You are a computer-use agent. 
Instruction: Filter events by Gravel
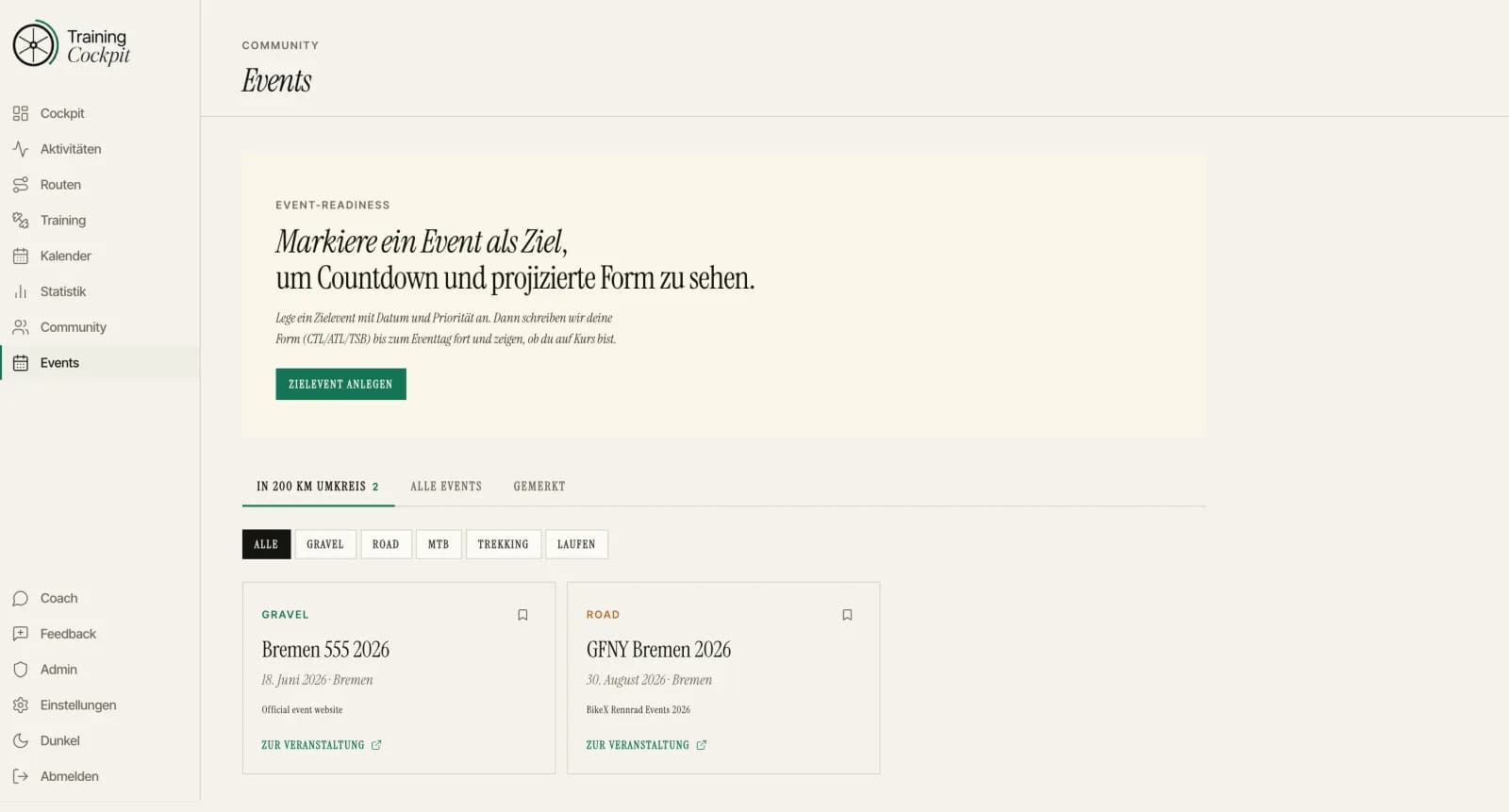click(x=325, y=544)
